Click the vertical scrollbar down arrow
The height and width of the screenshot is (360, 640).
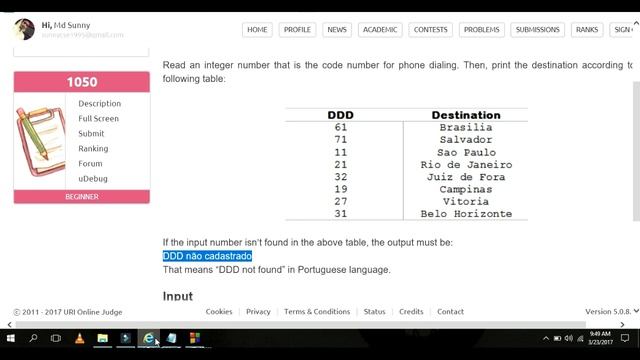click(636, 311)
